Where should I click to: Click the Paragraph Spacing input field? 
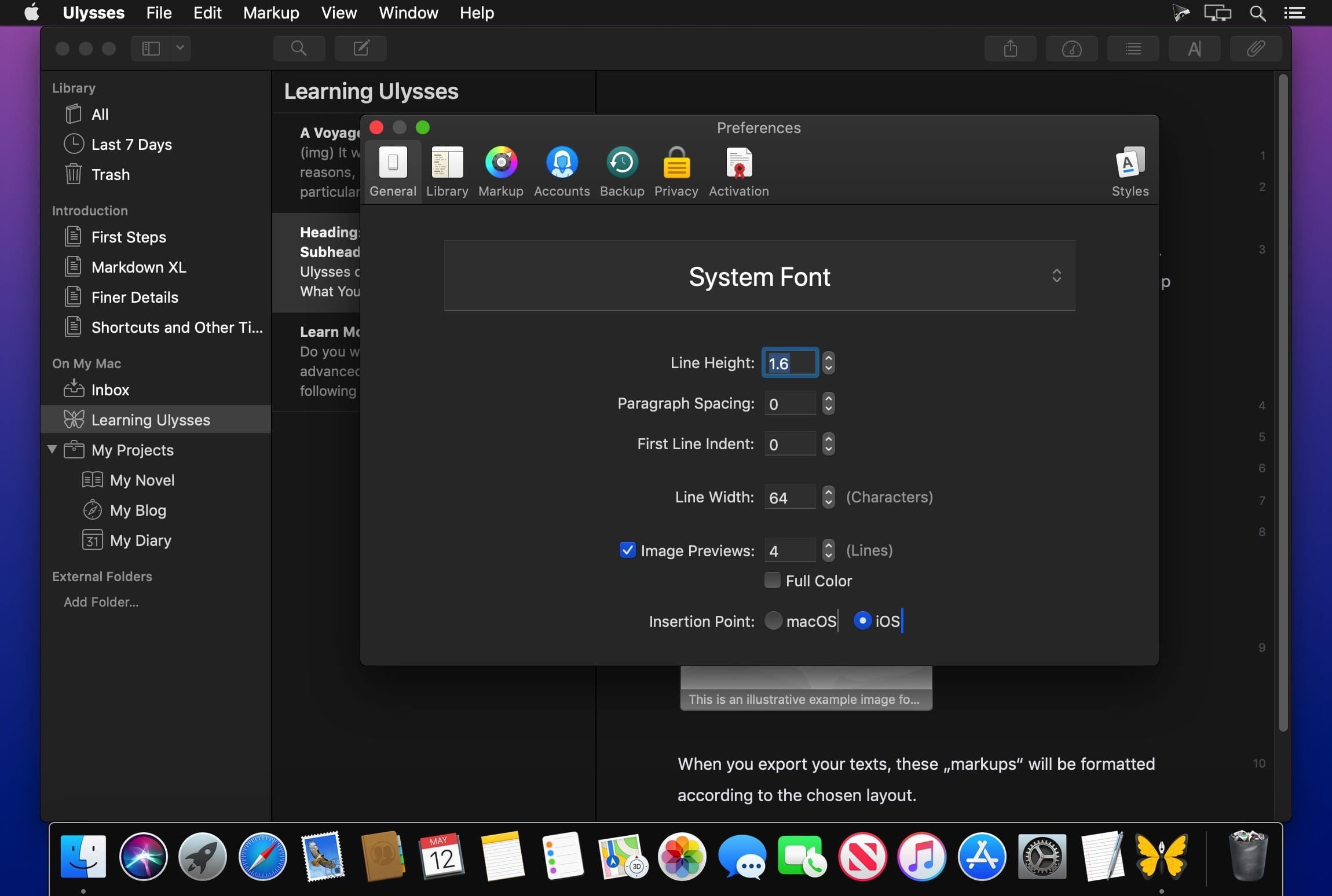pos(789,403)
